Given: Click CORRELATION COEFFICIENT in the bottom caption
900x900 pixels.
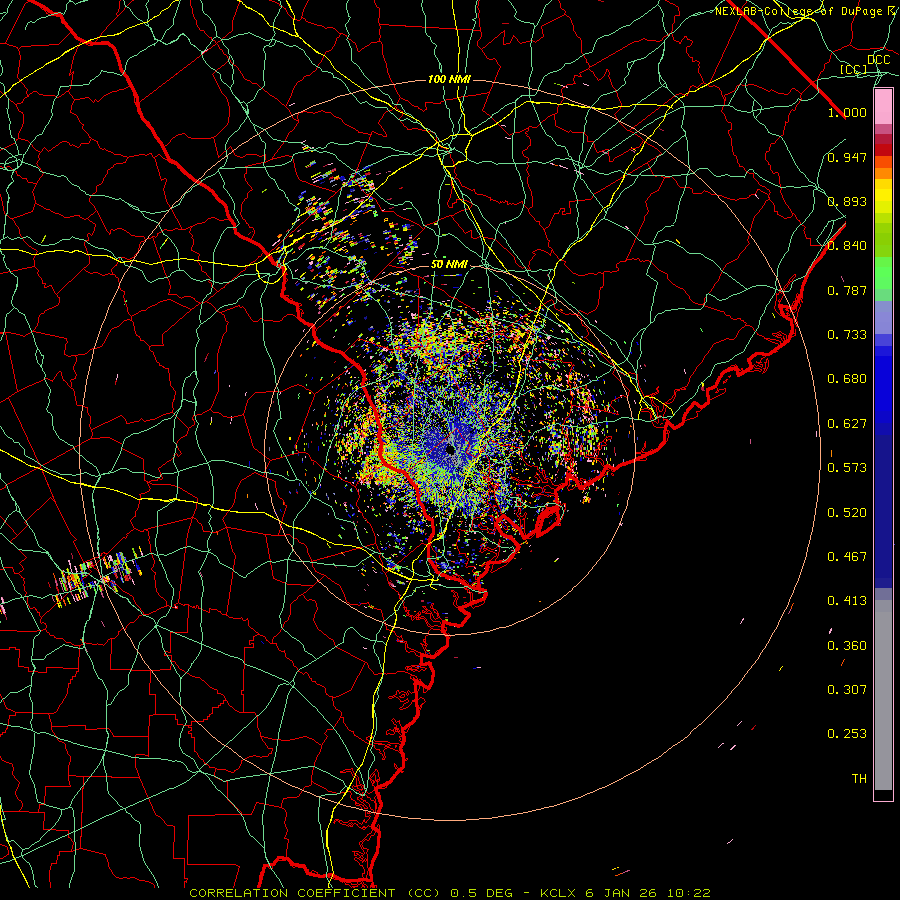Looking at the screenshot, I should [x=292, y=893].
